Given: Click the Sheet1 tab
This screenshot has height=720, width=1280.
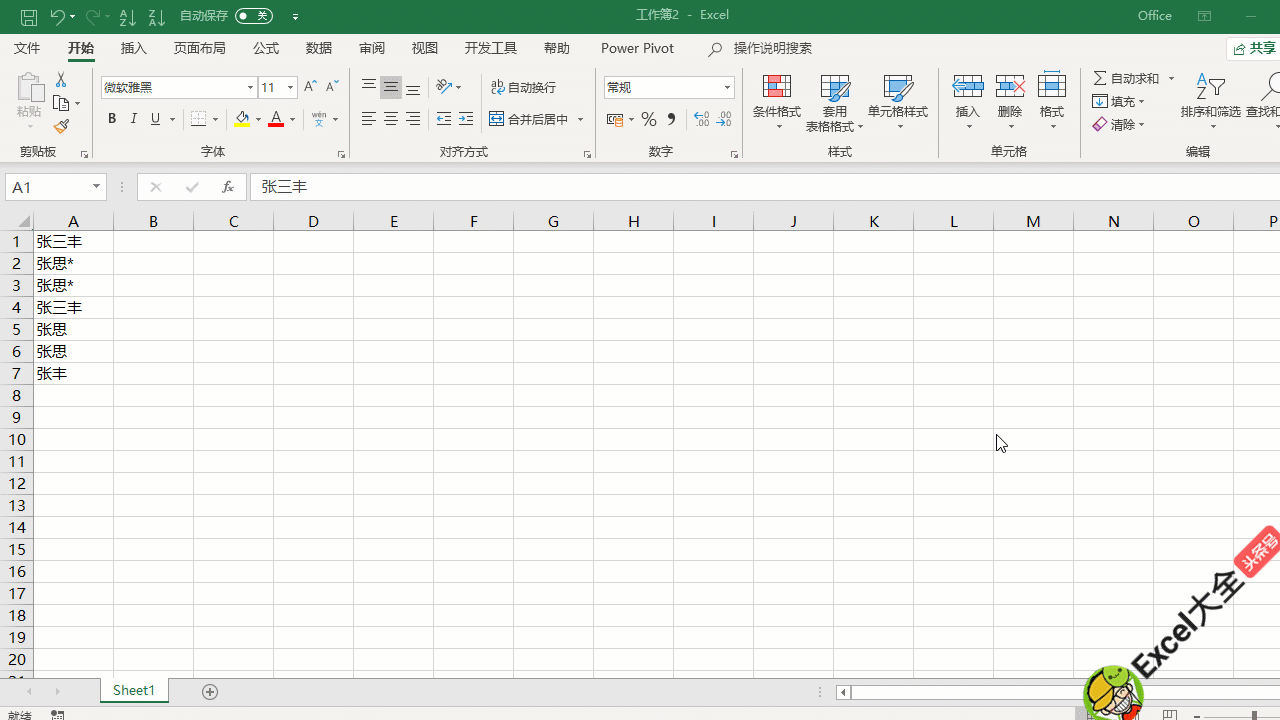Looking at the screenshot, I should 134,691.
